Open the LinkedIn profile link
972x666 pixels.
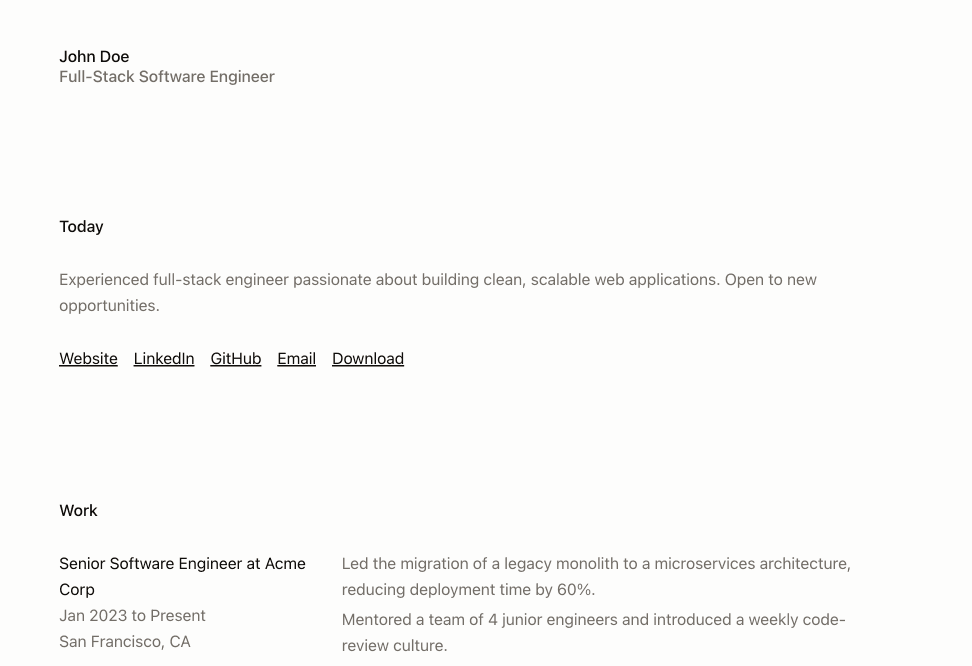pos(164,358)
